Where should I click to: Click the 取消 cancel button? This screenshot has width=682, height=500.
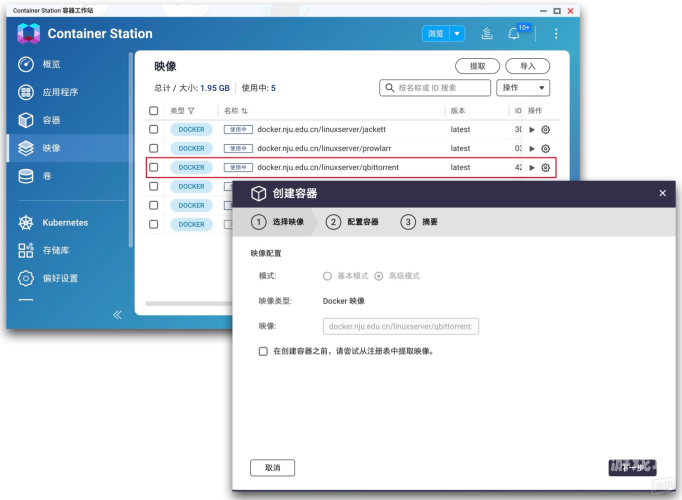pyautogui.click(x=272, y=468)
